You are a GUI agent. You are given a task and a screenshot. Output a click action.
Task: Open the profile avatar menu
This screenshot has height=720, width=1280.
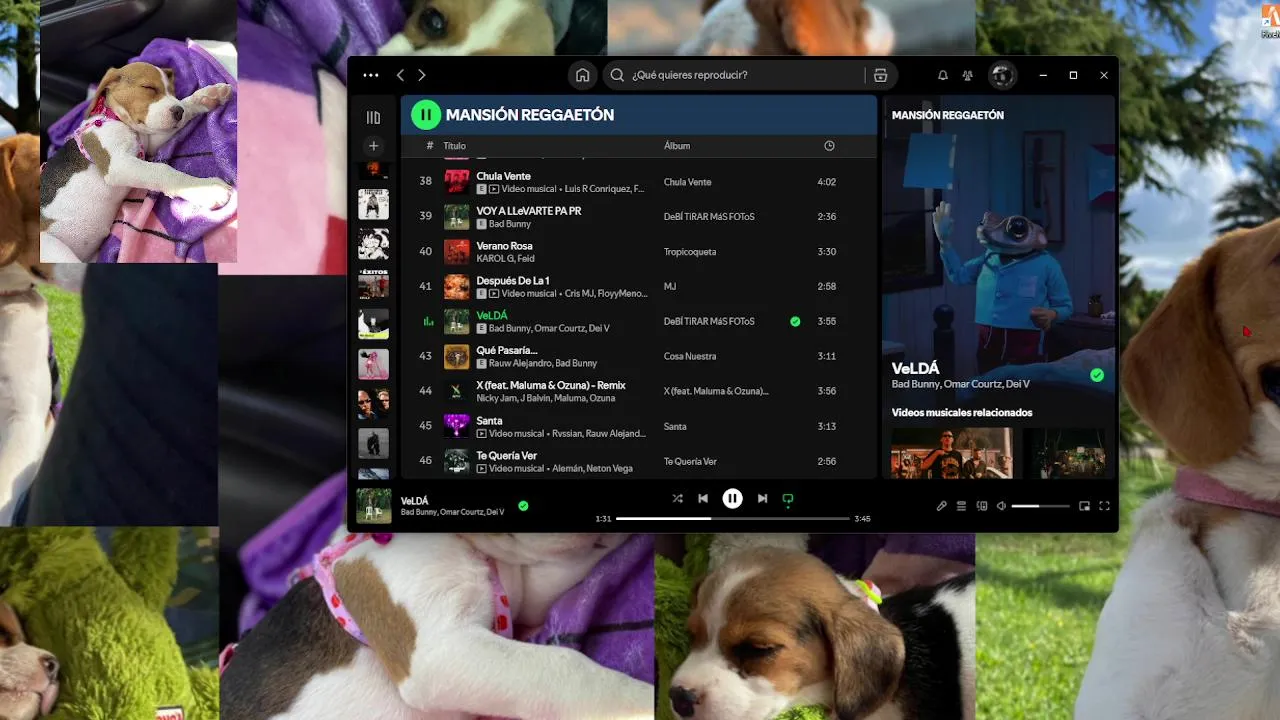(1002, 75)
